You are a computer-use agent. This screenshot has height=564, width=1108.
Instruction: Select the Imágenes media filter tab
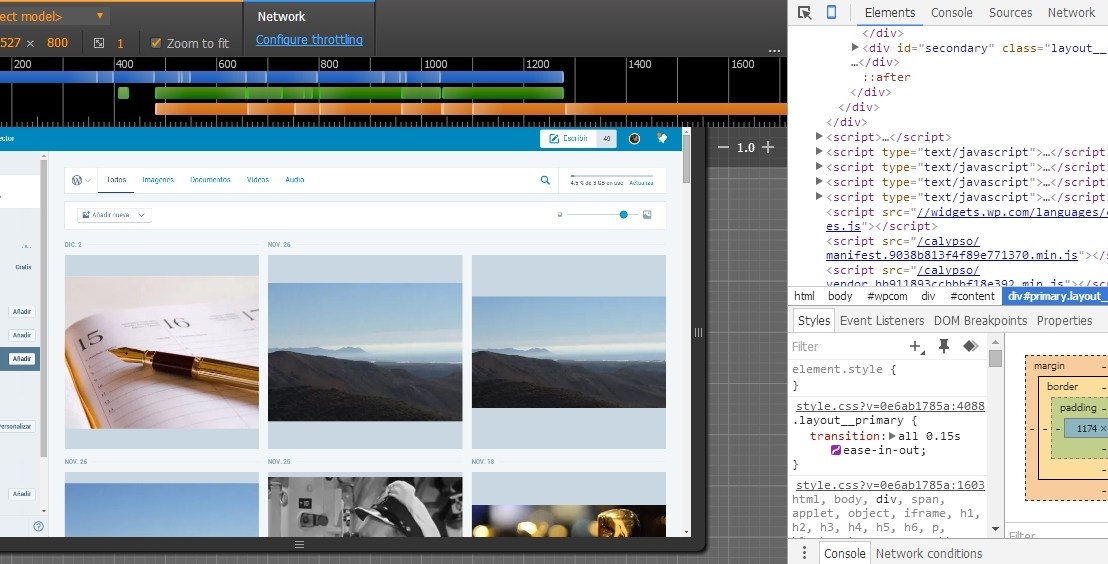(x=158, y=180)
